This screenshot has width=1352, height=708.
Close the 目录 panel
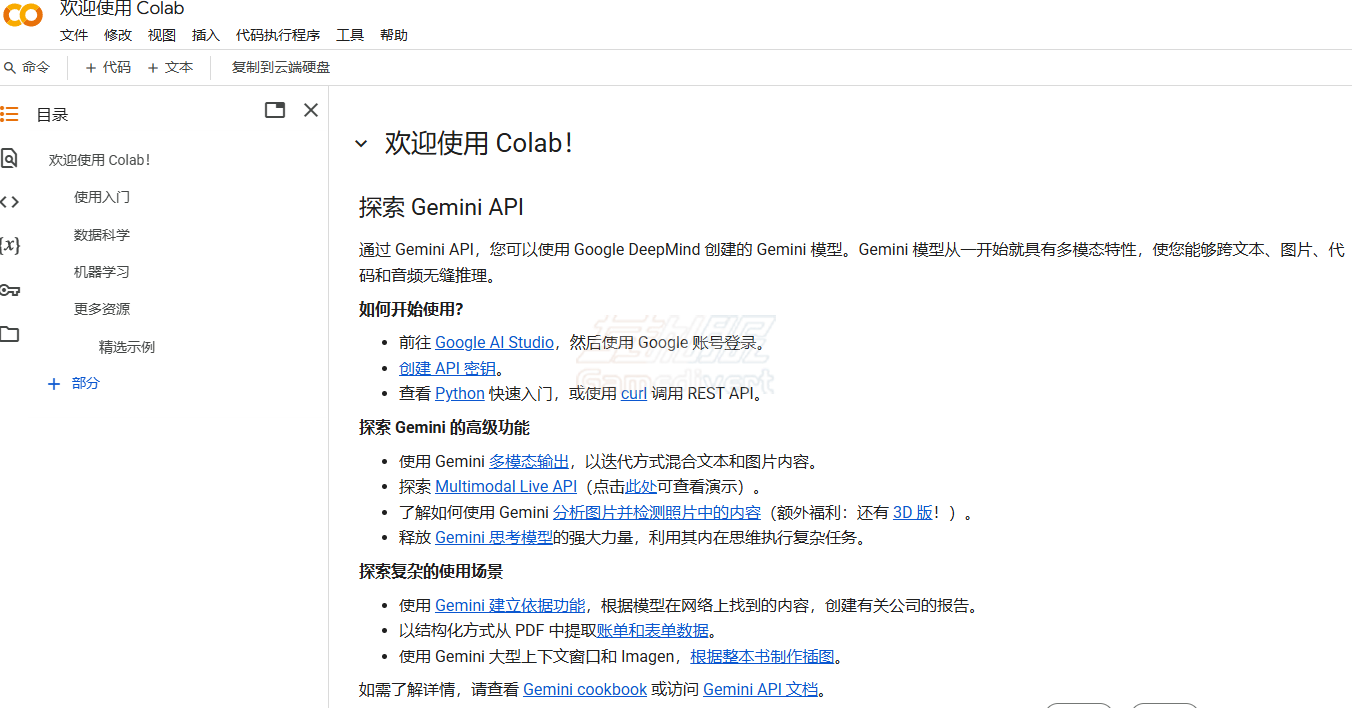click(x=311, y=110)
